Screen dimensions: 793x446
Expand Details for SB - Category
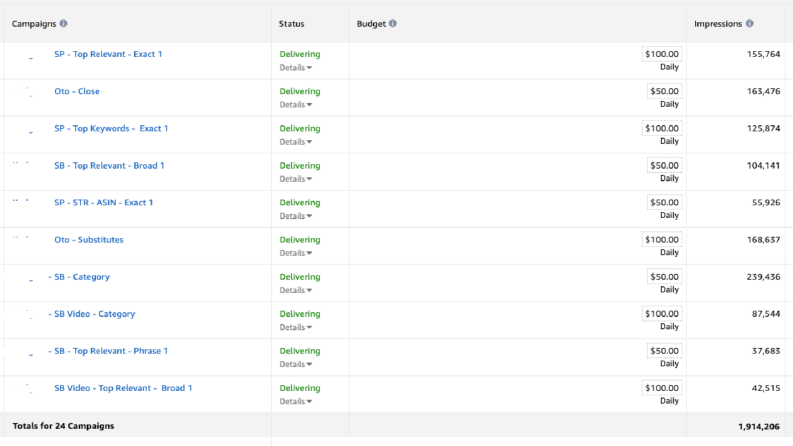click(296, 290)
